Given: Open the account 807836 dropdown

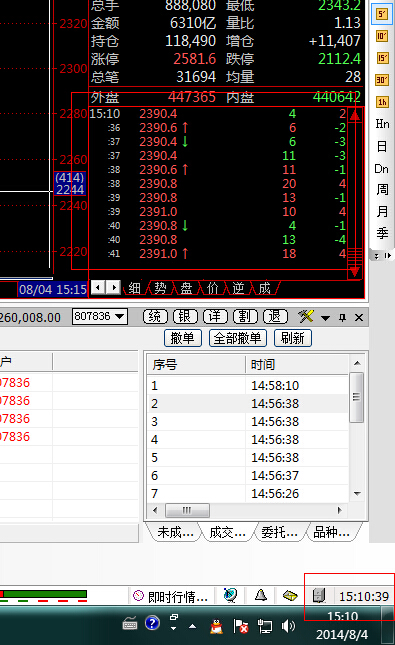Looking at the screenshot, I should pyautogui.click(x=100, y=316).
